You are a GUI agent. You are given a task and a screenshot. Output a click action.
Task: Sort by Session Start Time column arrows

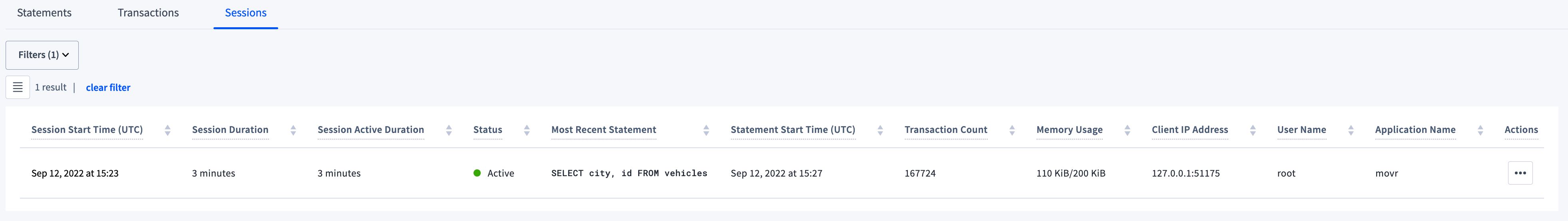(x=167, y=130)
